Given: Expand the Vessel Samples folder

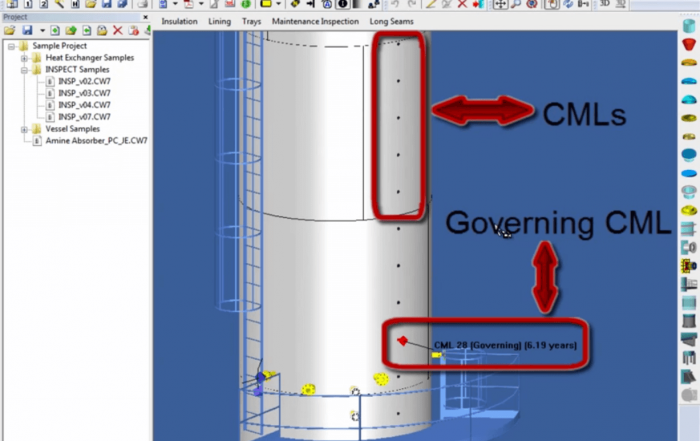Looking at the screenshot, I should (x=23, y=129).
